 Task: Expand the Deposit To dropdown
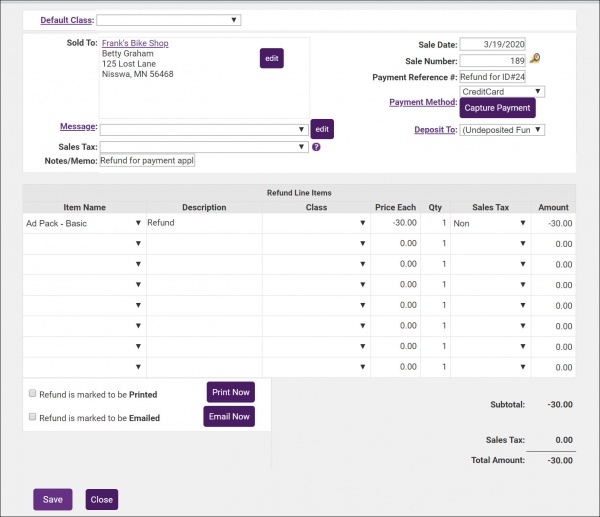502,129
